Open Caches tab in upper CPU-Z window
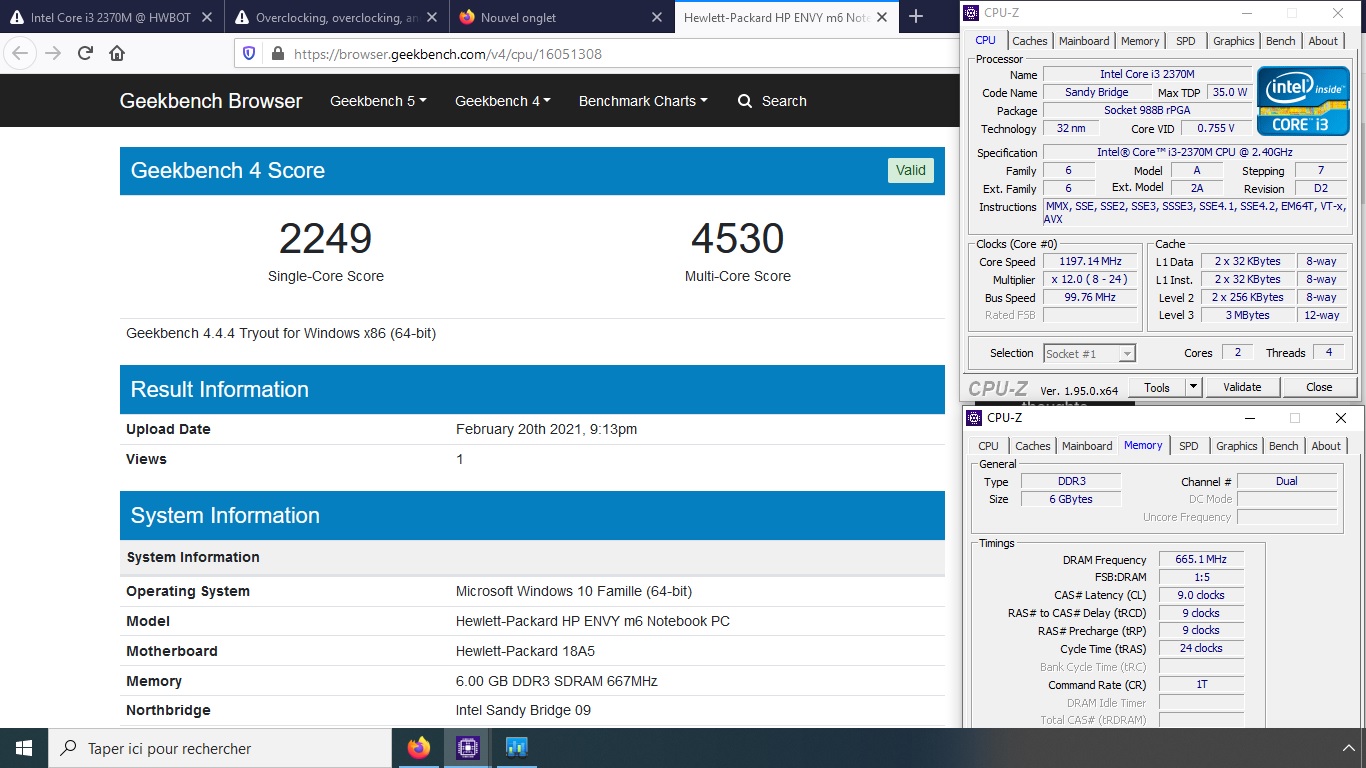Image resolution: width=1366 pixels, height=768 pixels. point(1030,41)
